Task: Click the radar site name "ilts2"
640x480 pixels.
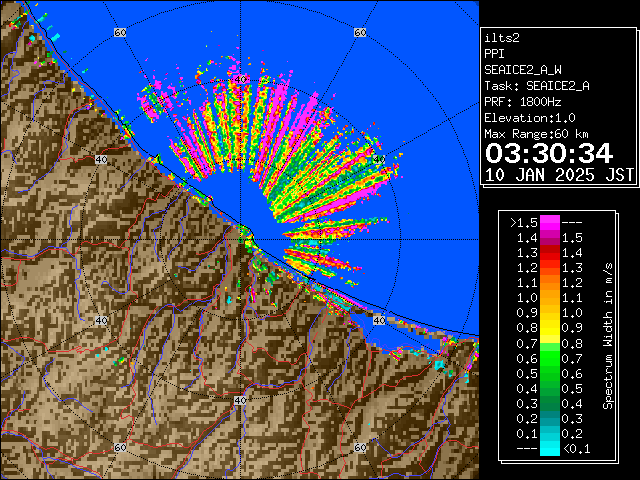Action: coord(502,38)
